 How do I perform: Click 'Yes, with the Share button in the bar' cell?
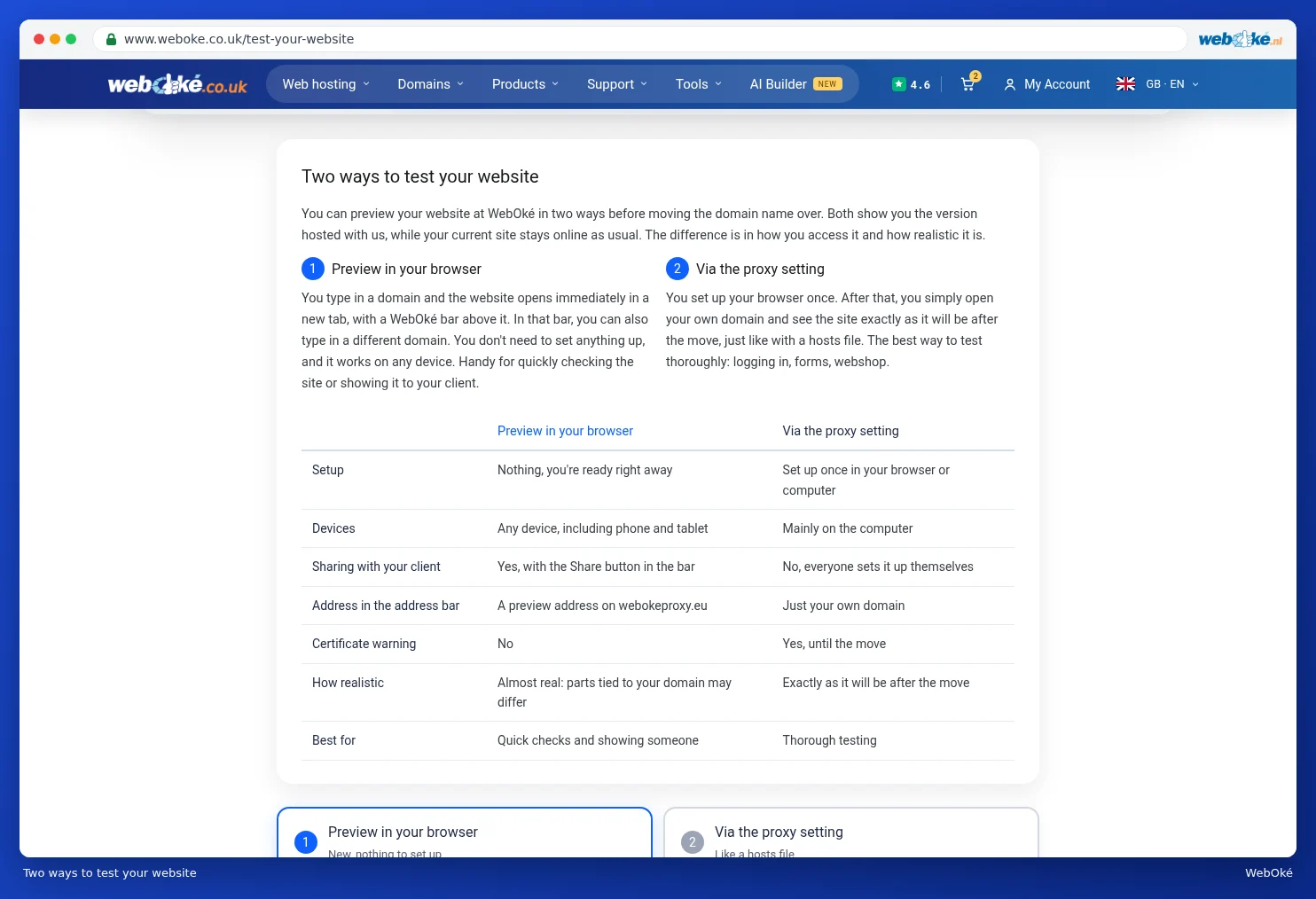pos(596,567)
